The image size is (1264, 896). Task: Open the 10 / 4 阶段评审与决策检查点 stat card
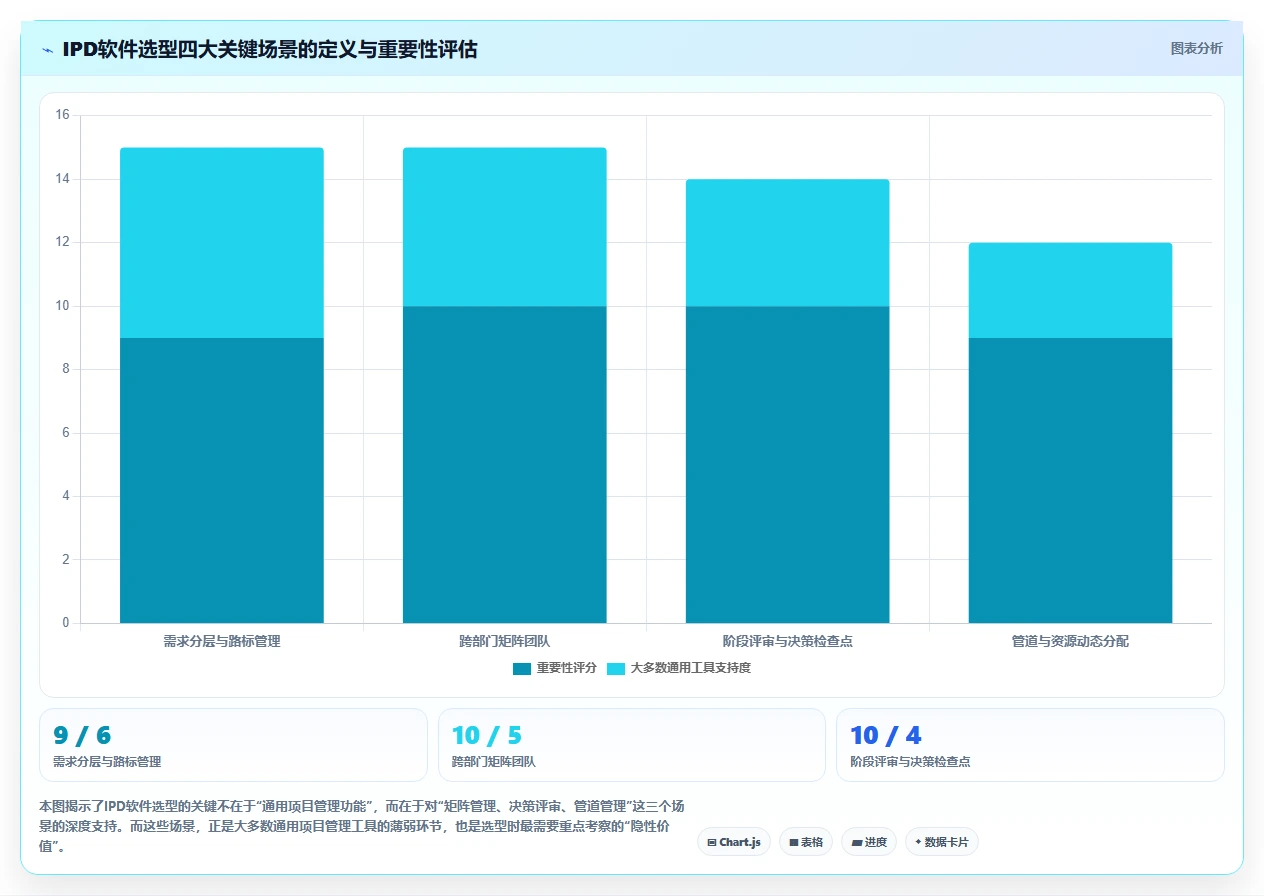[x=1030, y=745]
